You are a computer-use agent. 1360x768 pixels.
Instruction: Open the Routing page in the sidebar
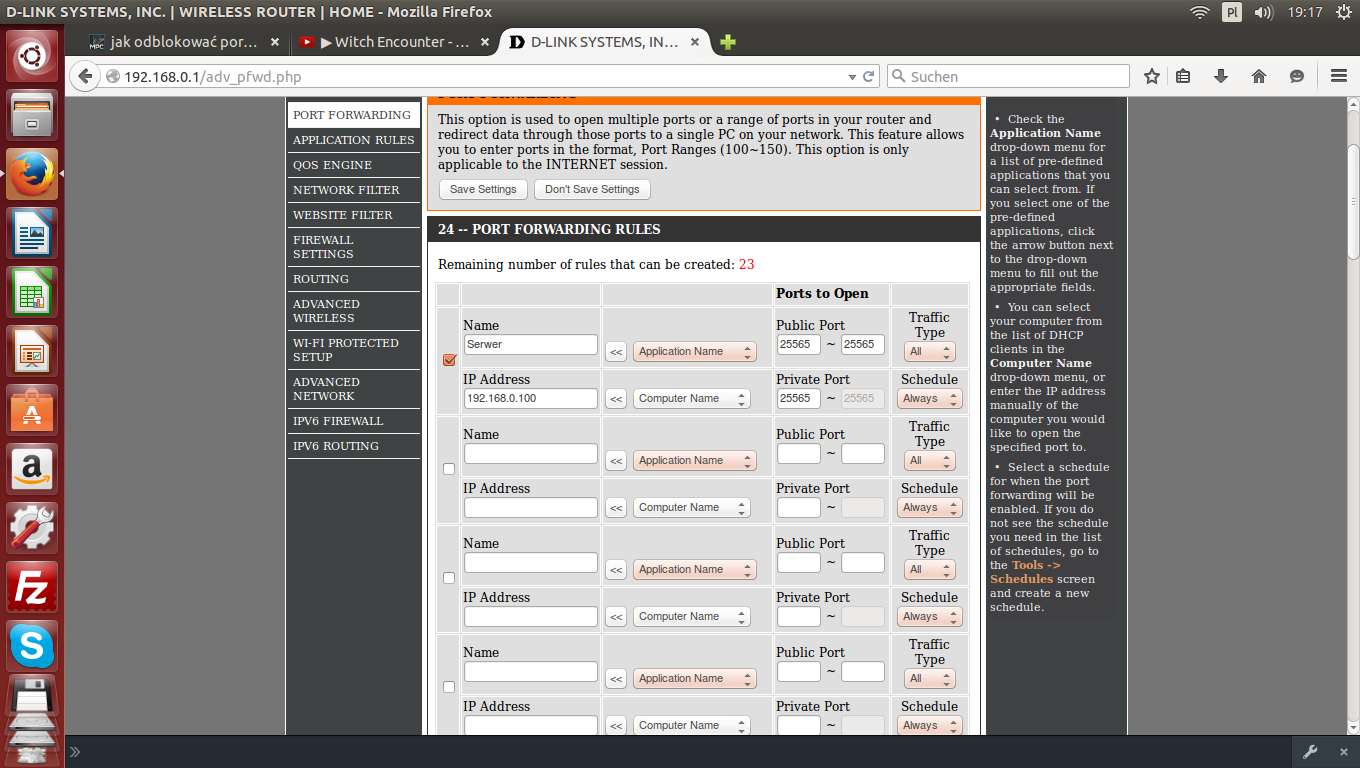[353, 279]
